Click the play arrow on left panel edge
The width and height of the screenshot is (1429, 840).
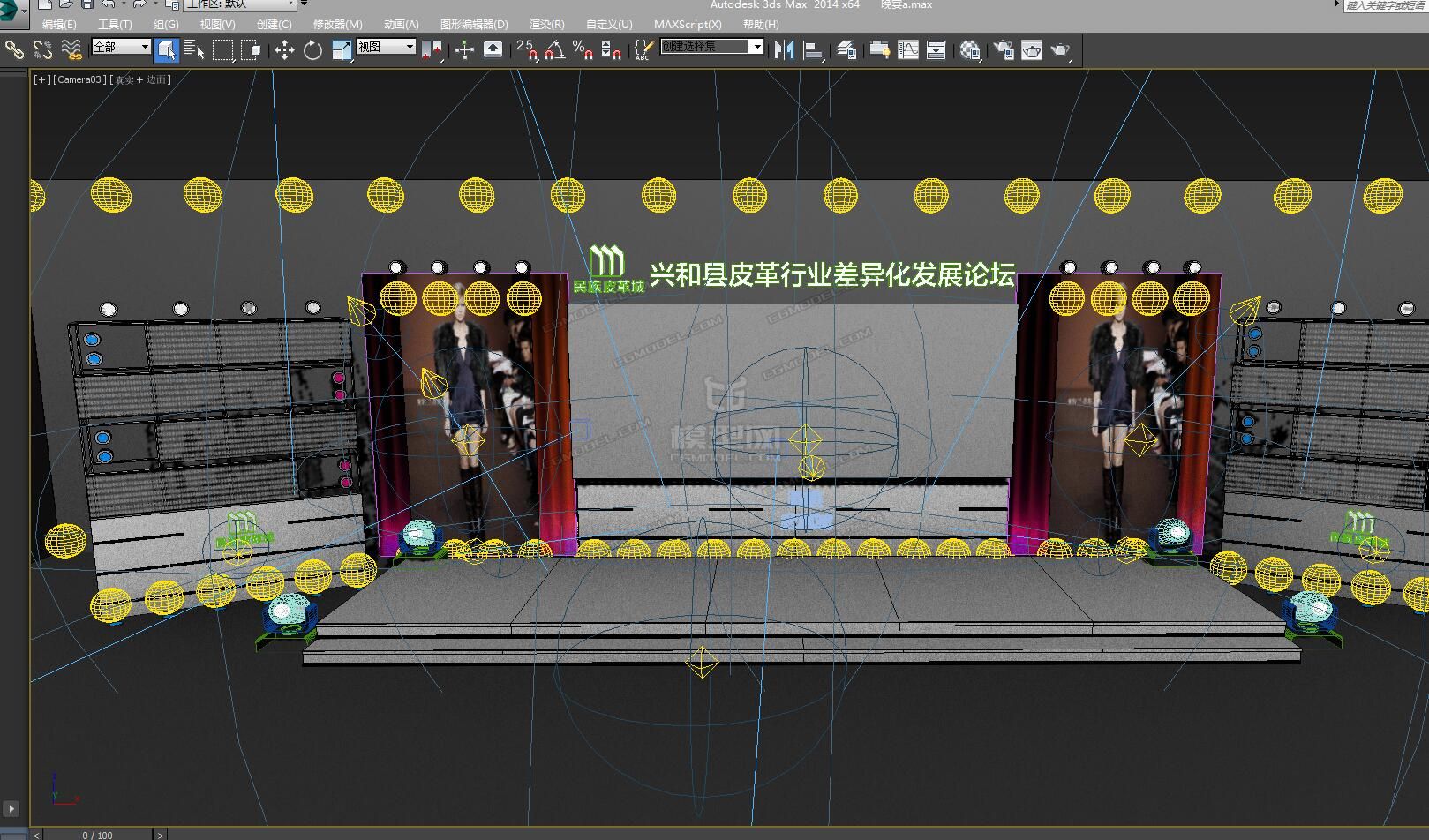11,808
